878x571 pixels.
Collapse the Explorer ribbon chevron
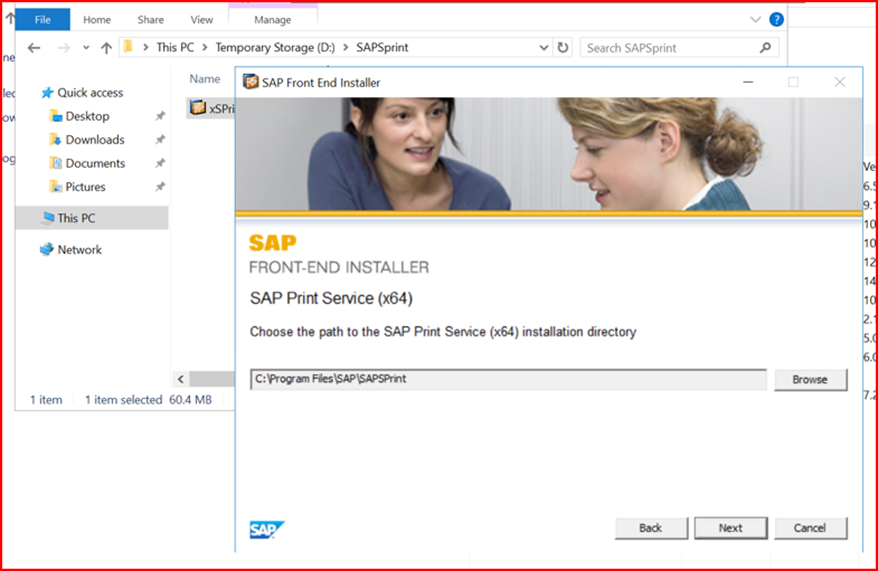pyautogui.click(x=755, y=20)
